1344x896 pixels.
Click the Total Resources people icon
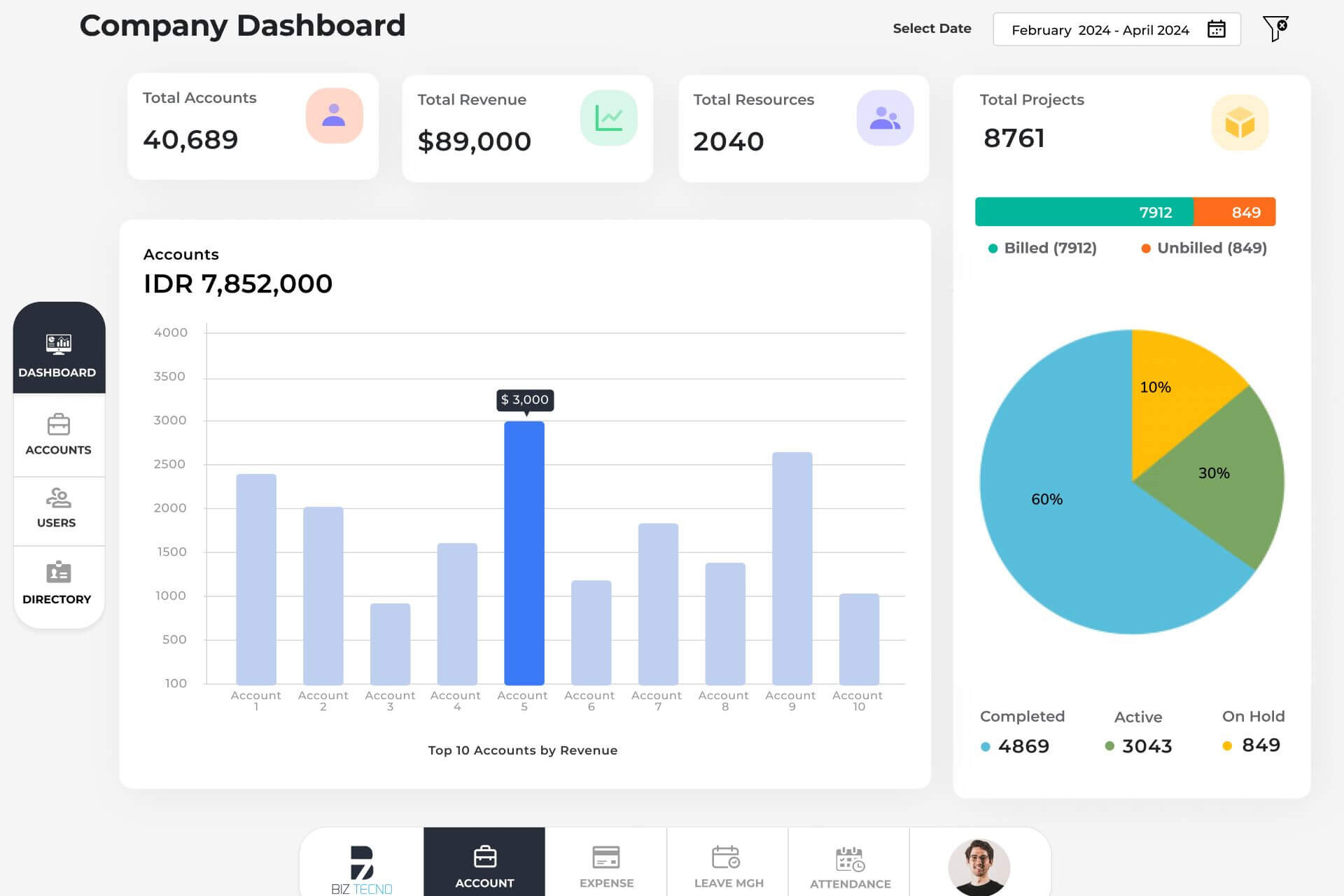[884, 118]
